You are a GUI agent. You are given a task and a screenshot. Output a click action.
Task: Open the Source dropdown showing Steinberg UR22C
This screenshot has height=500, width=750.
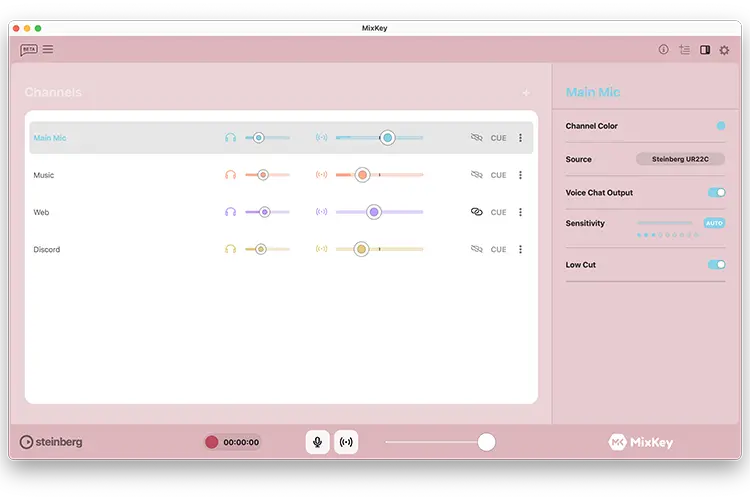point(680,159)
